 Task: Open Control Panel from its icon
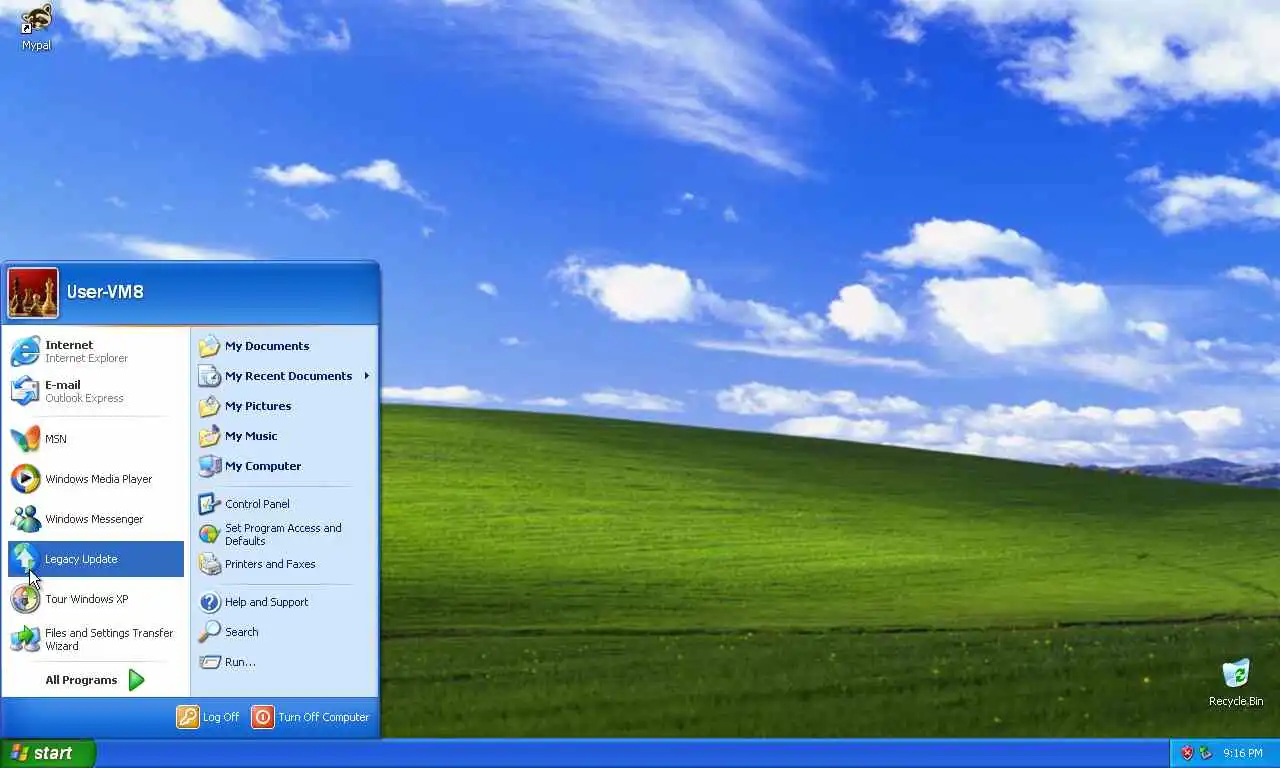209,504
